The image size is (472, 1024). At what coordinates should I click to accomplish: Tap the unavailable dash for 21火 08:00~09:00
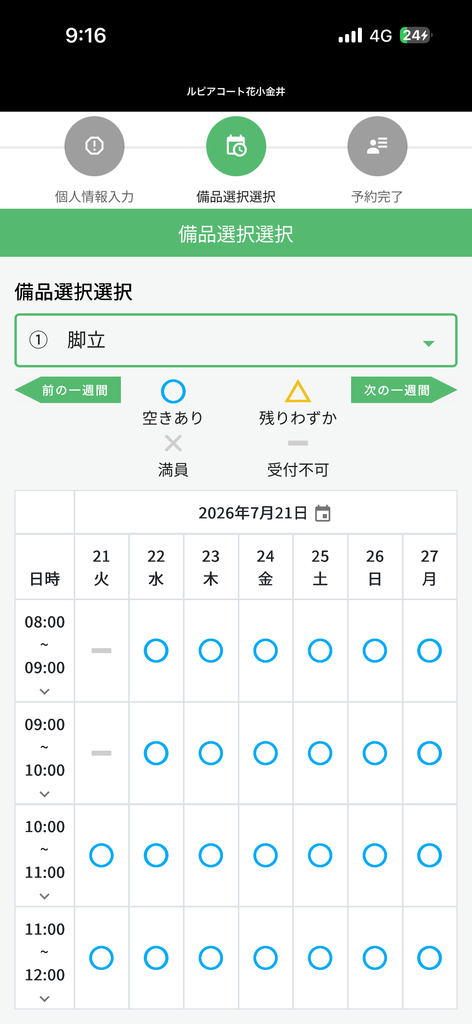[101, 650]
